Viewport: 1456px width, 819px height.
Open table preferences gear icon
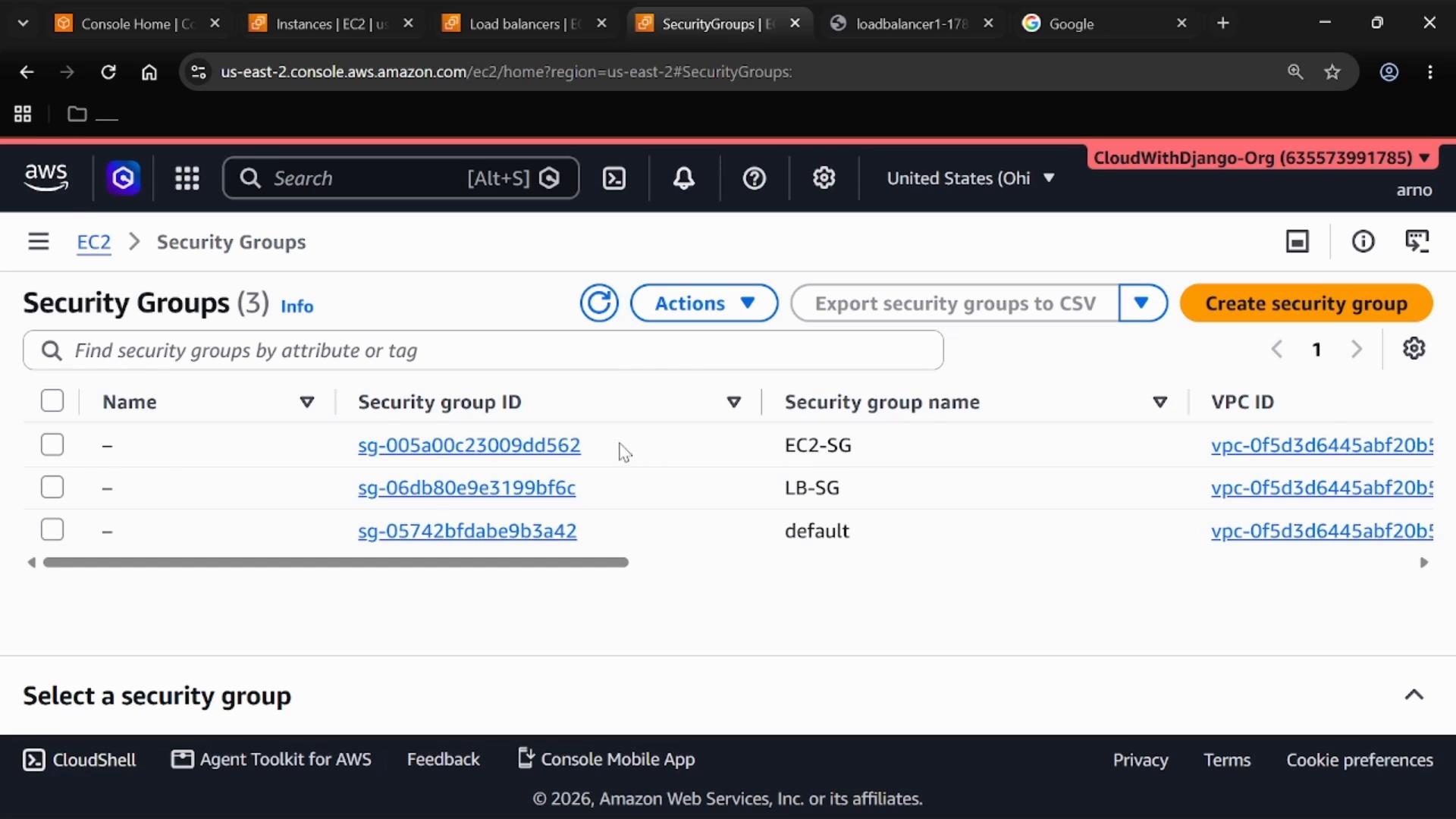1414,349
